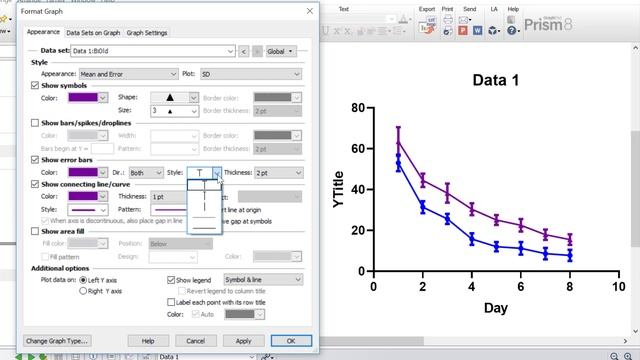Viewport: 640px width, 360px height.
Task: Open connecting line Color purple swatch
Action: [x=88, y=197]
